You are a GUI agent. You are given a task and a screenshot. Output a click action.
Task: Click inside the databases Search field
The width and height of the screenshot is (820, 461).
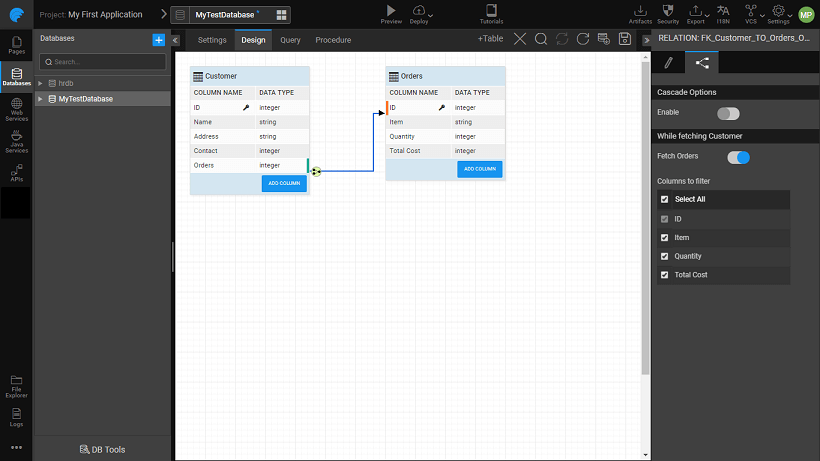click(x=103, y=62)
